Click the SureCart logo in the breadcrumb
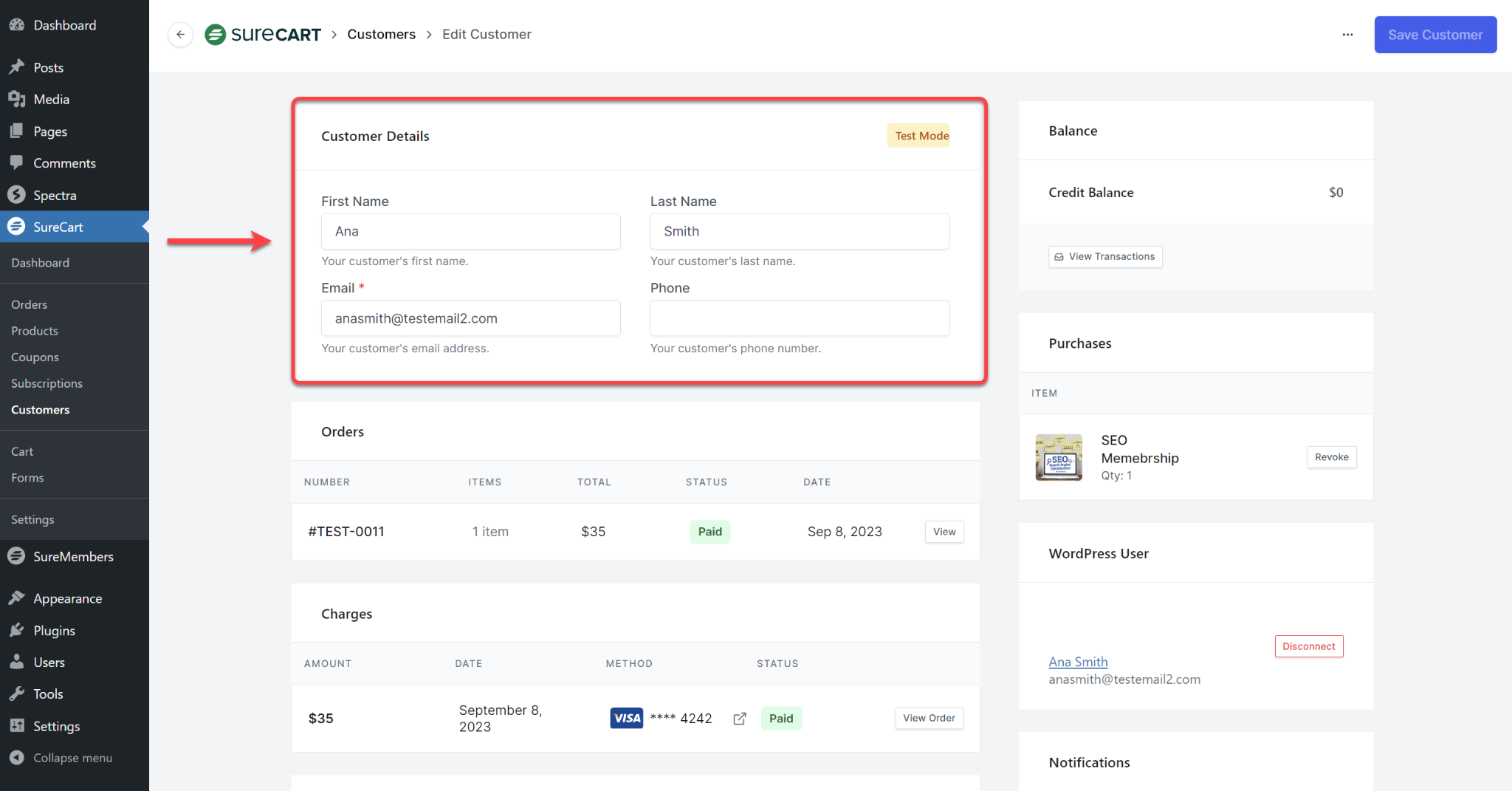Viewport: 1512px width, 791px height. [263, 34]
